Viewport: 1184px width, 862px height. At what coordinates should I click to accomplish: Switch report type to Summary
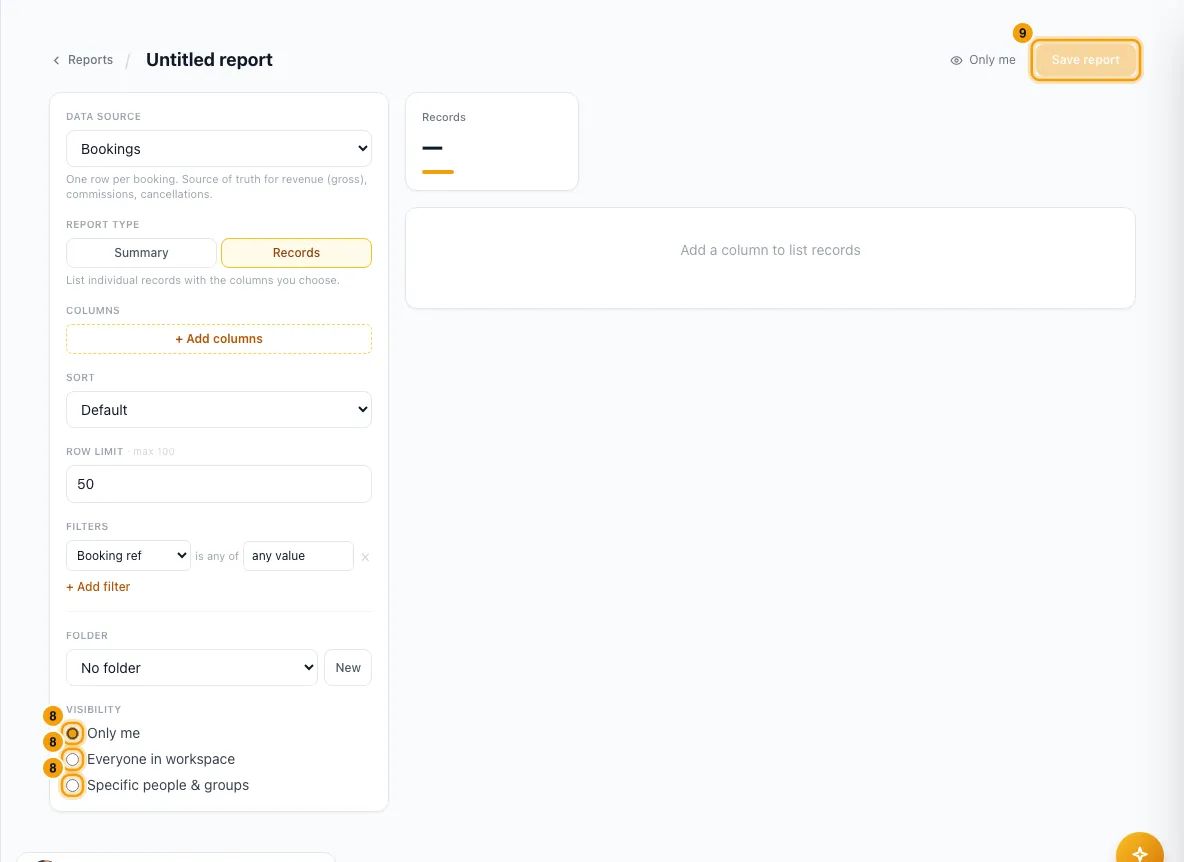[141, 253]
